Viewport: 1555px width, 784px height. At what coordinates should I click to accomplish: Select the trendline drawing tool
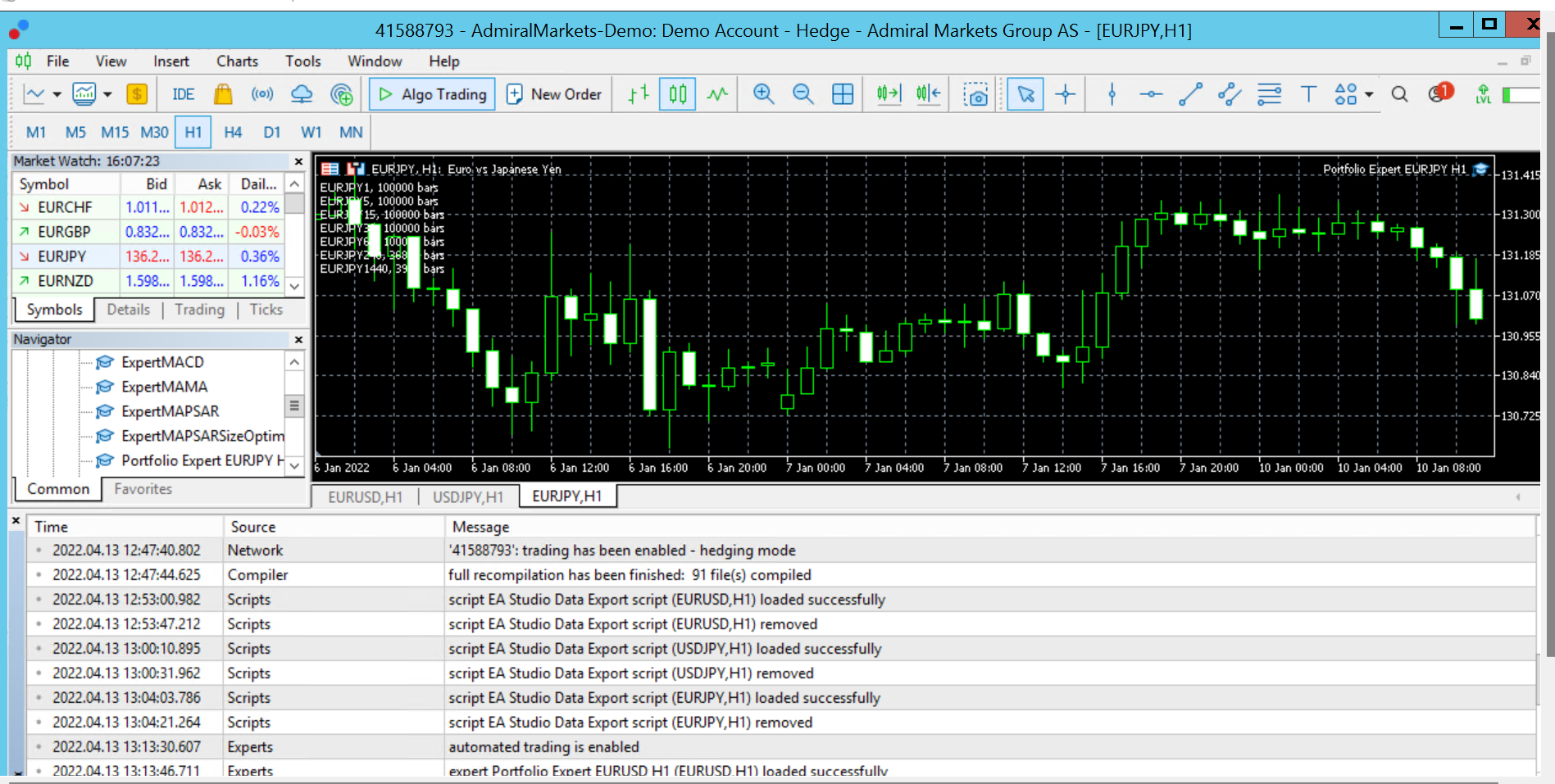pyautogui.click(x=1190, y=94)
